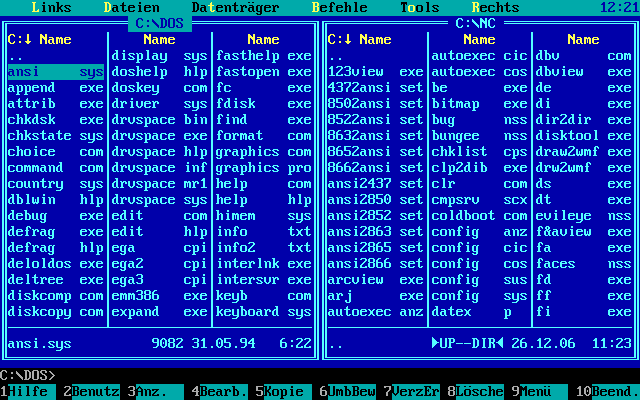Select the expand exe file
Viewport: 640px width, 400px height.
(160, 312)
